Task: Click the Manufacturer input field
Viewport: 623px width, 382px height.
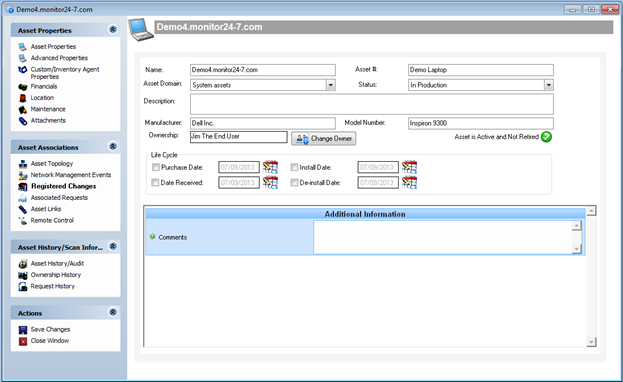Action: (263, 123)
